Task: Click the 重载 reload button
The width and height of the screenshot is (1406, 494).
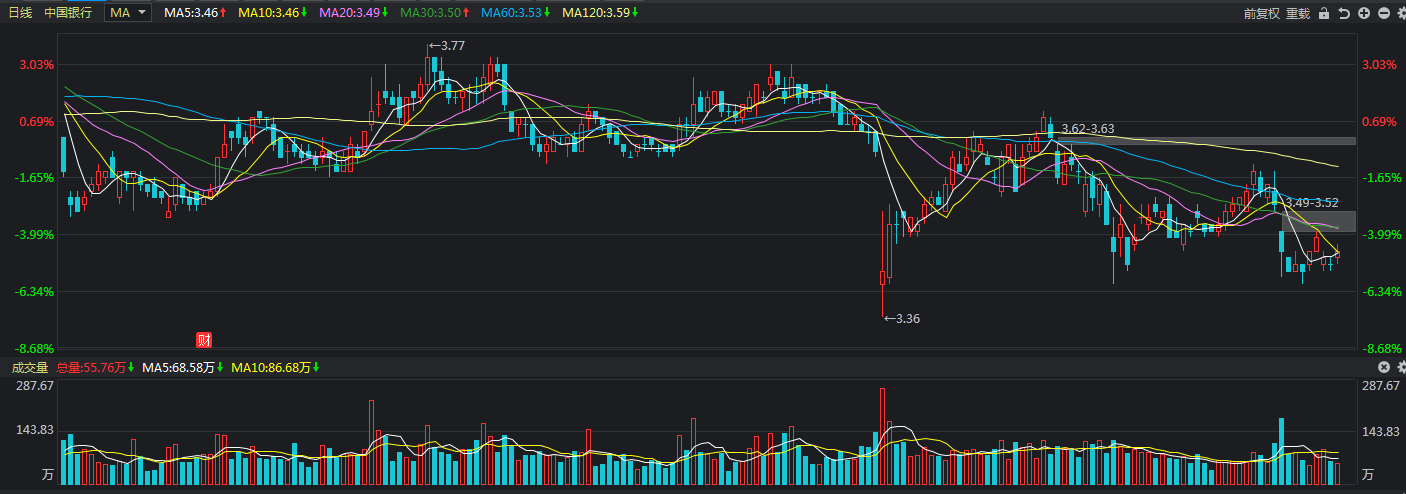Action: click(1298, 13)
